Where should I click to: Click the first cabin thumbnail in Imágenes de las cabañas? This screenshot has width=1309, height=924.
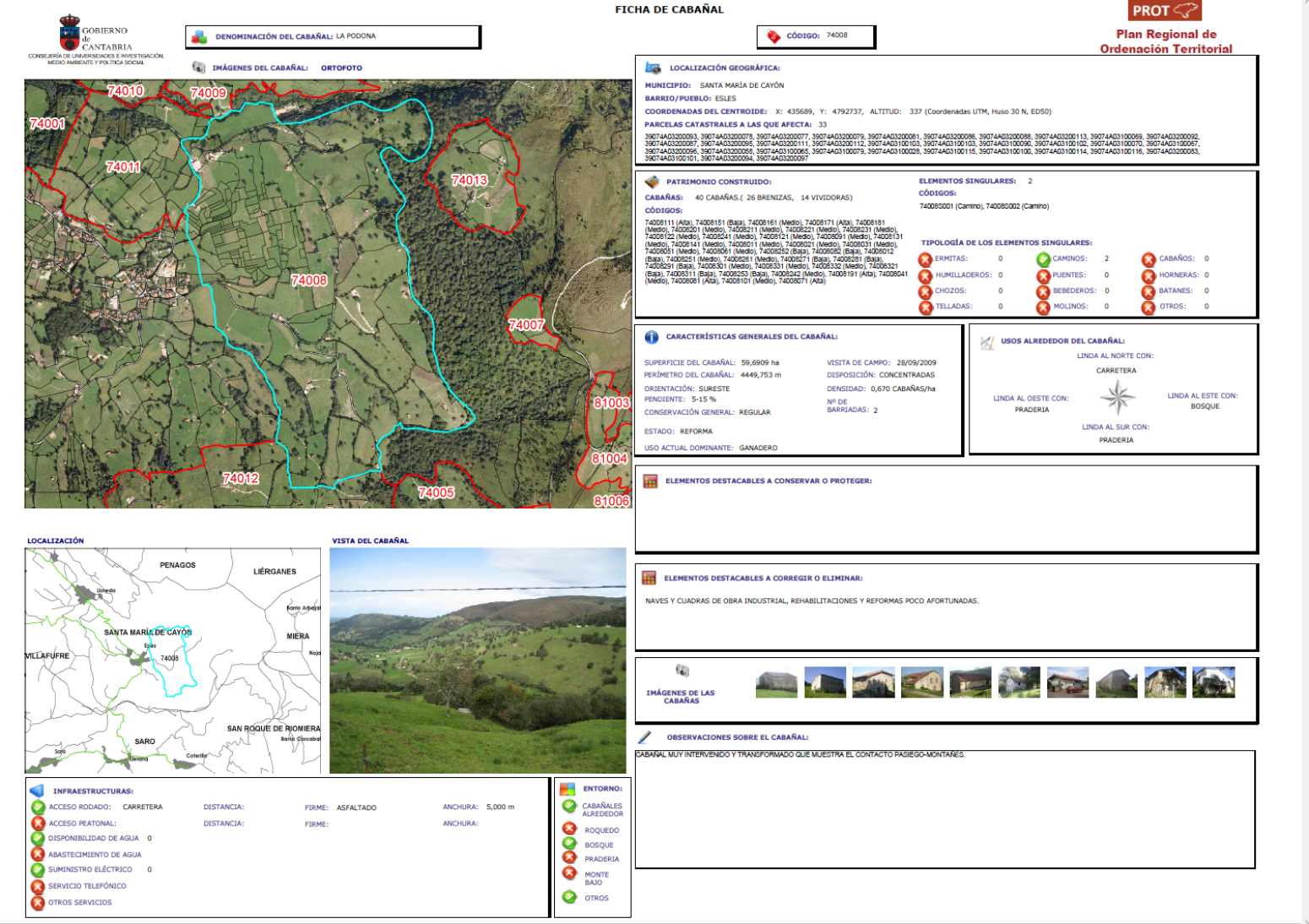[776, 682]
